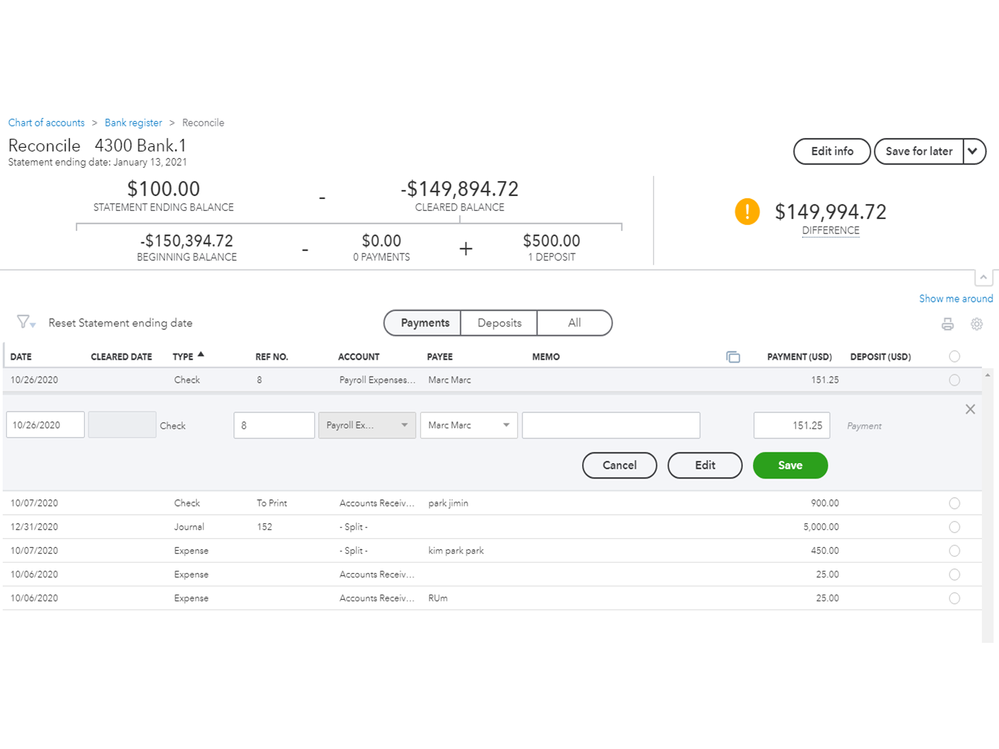Save the transaction with green Save button
Viewport: 999px width, 749px height.
pos(790,466)
